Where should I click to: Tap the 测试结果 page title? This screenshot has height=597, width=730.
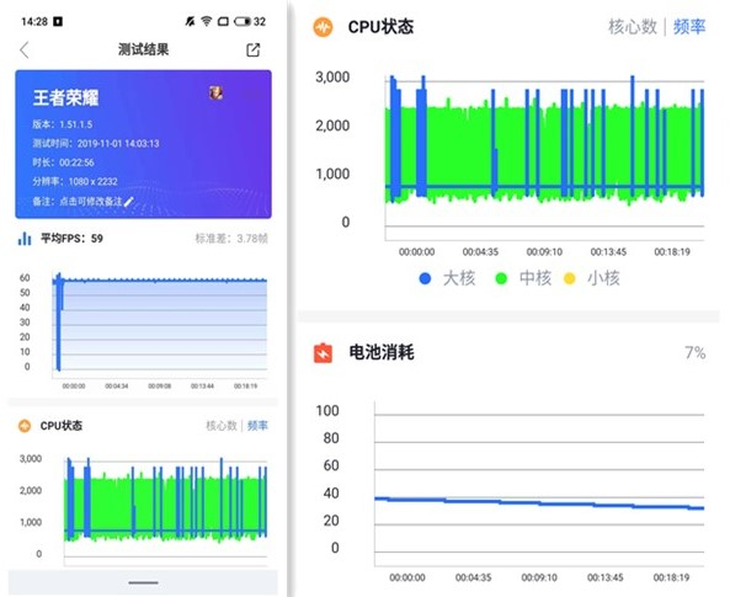point(143,49)
